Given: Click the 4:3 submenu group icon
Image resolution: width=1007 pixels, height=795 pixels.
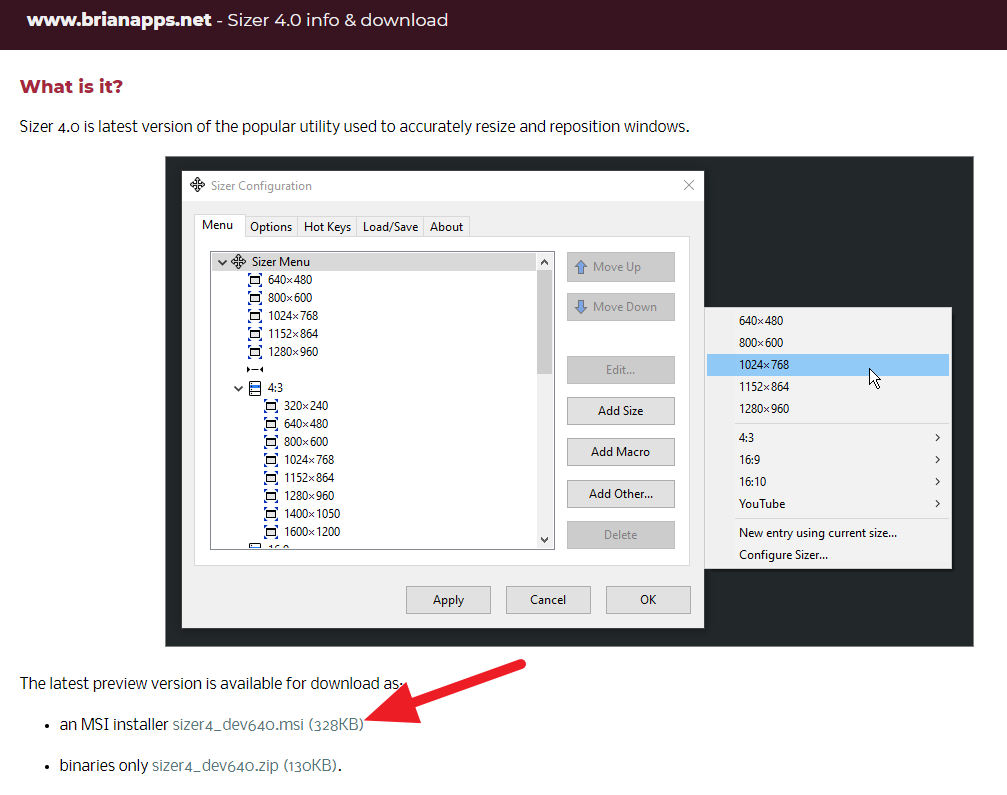Looking at the screenshot, I should [255, 388].
